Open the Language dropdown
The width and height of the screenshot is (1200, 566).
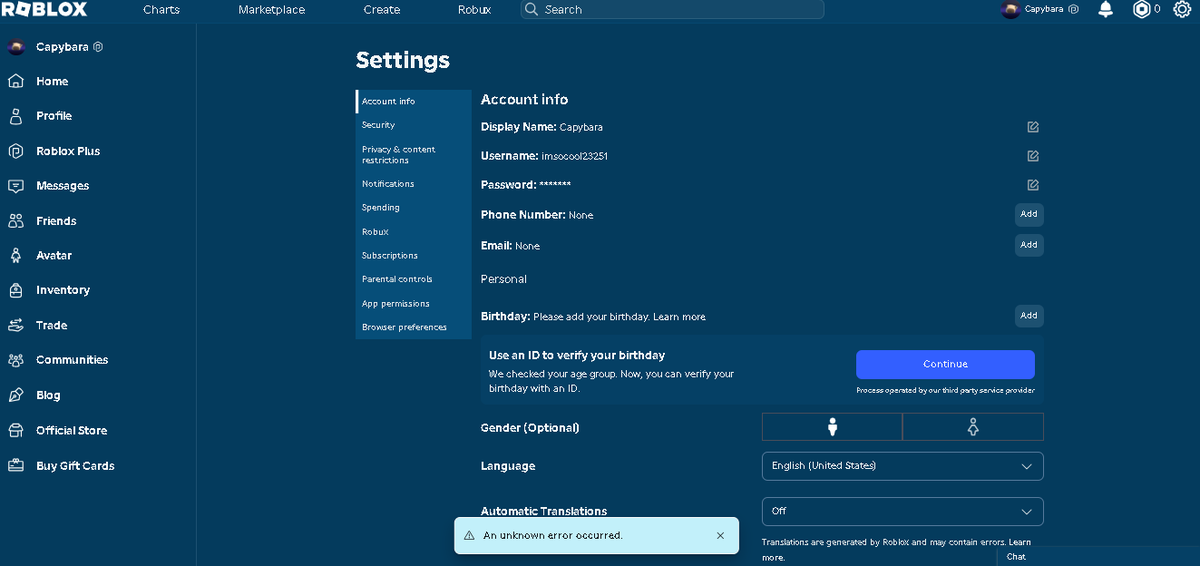tap(903, 466)
